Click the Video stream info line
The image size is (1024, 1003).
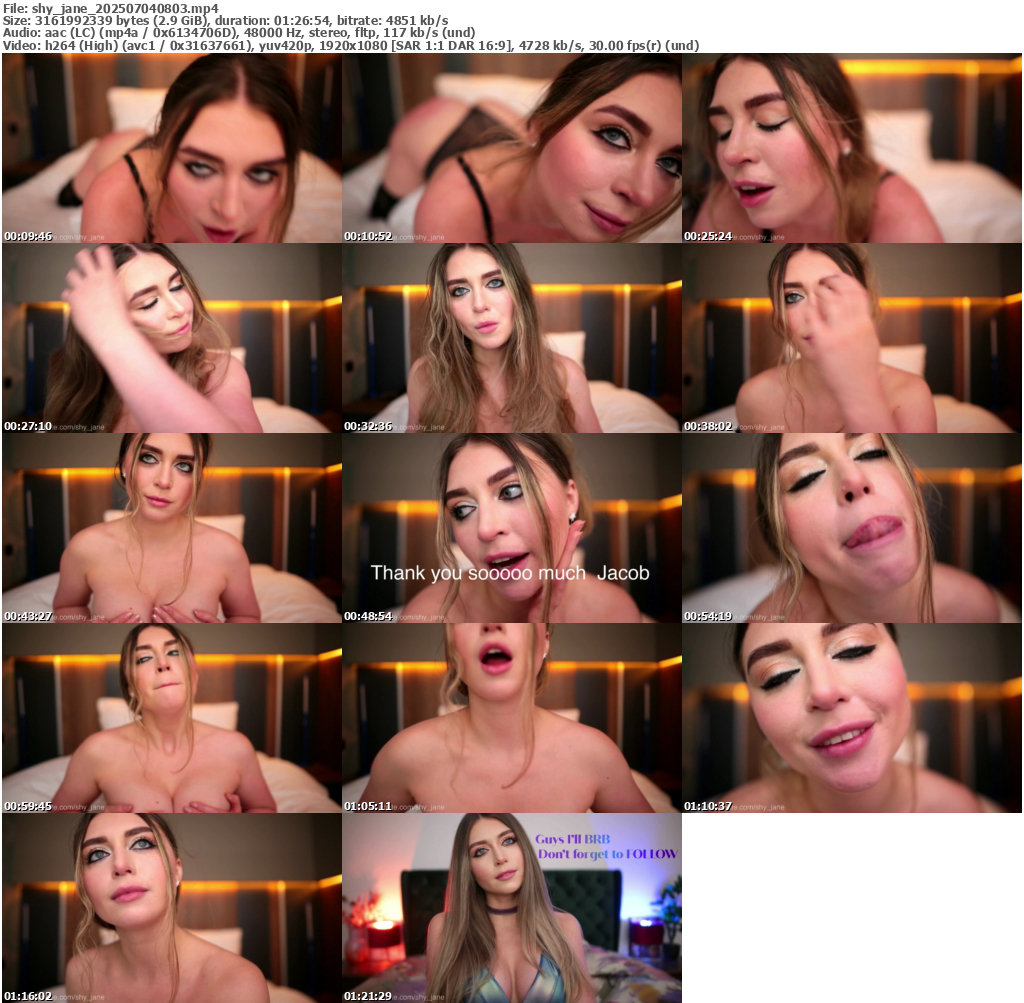pyautogui.click(x=350, y=46)
